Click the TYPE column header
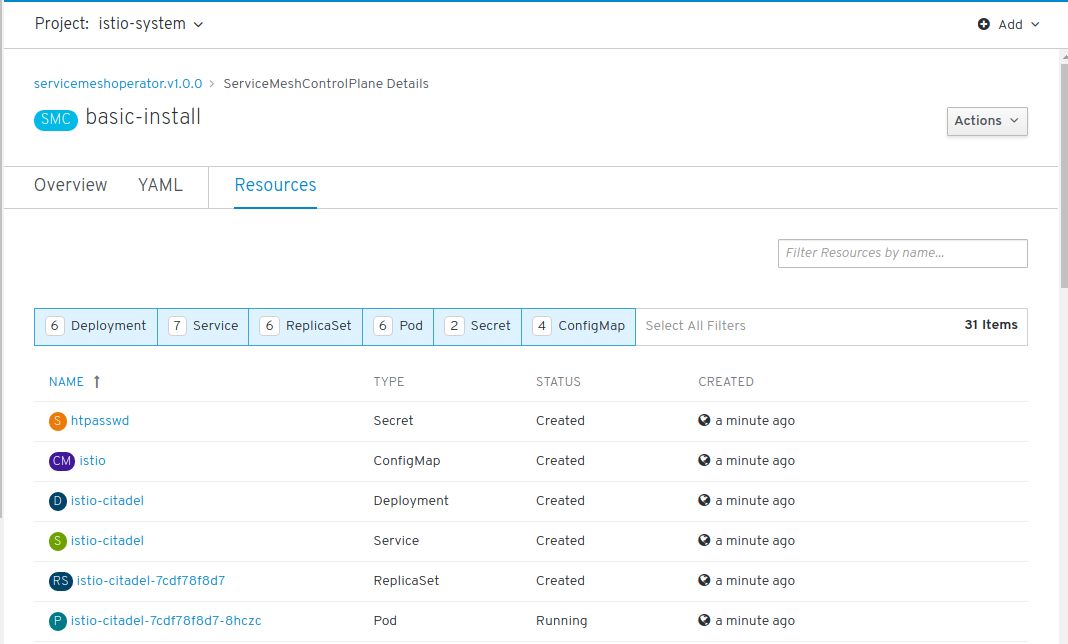 [389, 382]
